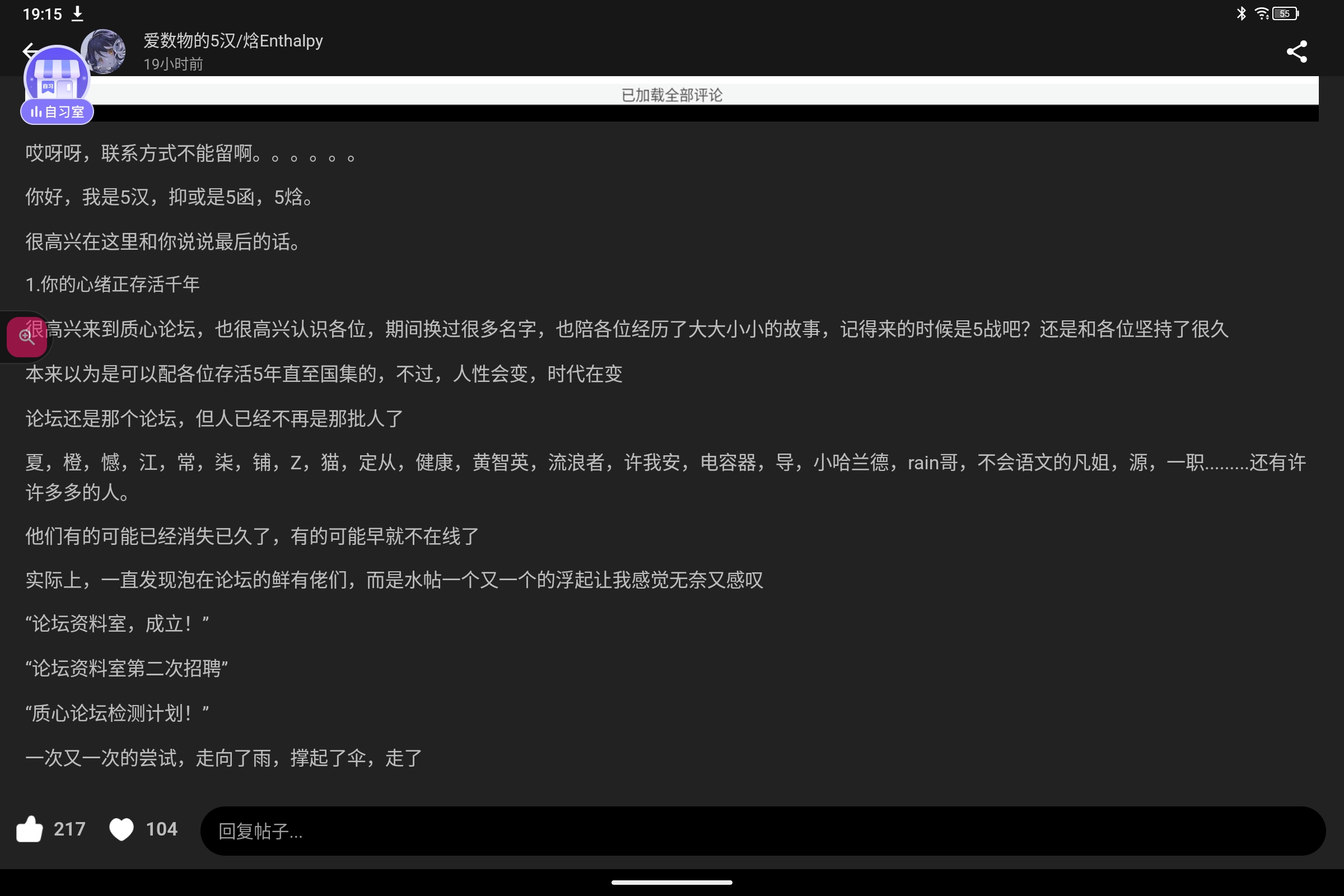The width and height of the screenshot is (1344, 896).
Task: Tap the Wi-Fi status icon
Action: (x=1262, y=13)
